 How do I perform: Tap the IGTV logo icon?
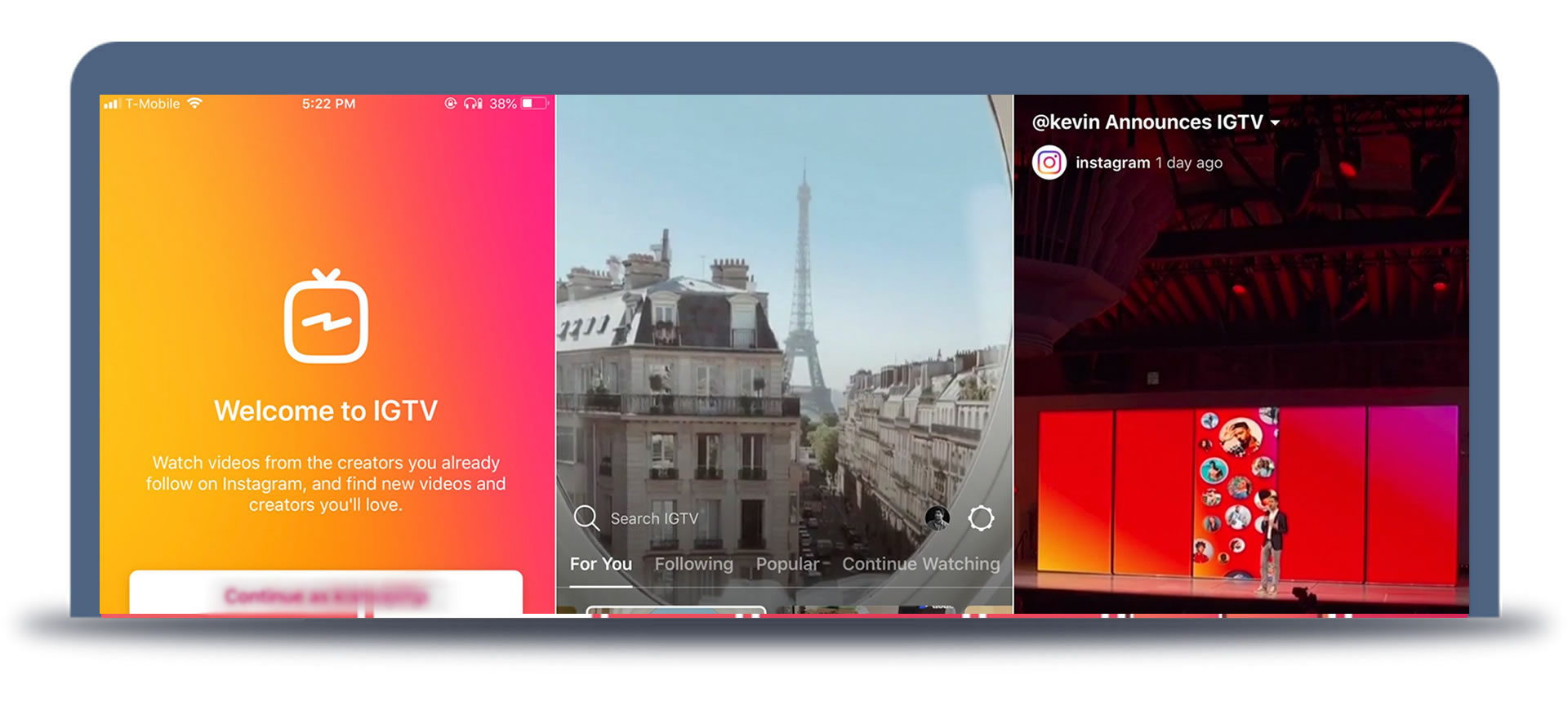(326, 317)
